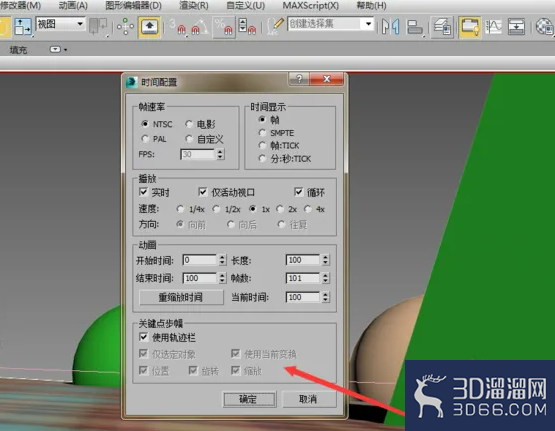Click the 确定 button
Screen dimensions: 555x431
(249, 400)
